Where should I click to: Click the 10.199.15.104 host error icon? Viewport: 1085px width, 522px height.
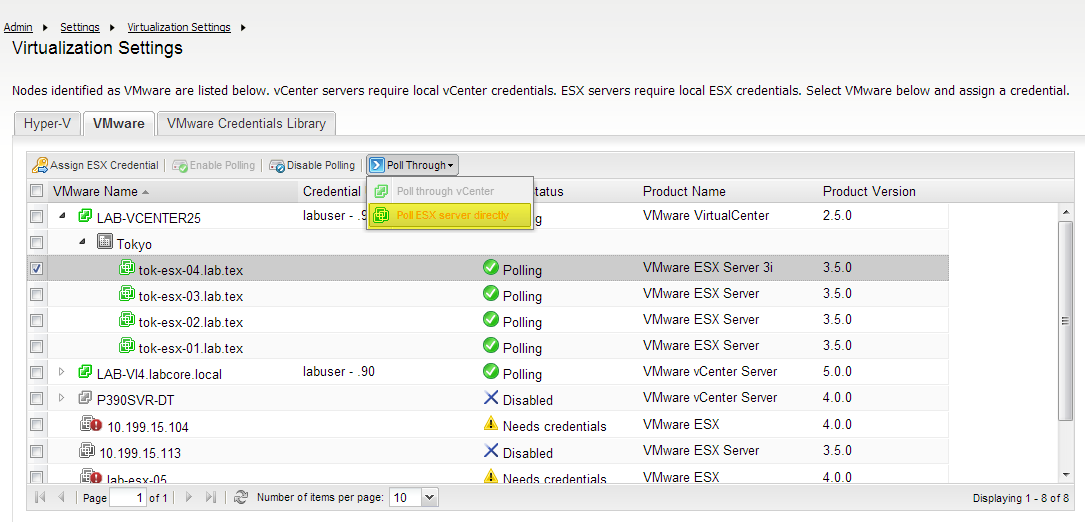coord(91,424)
